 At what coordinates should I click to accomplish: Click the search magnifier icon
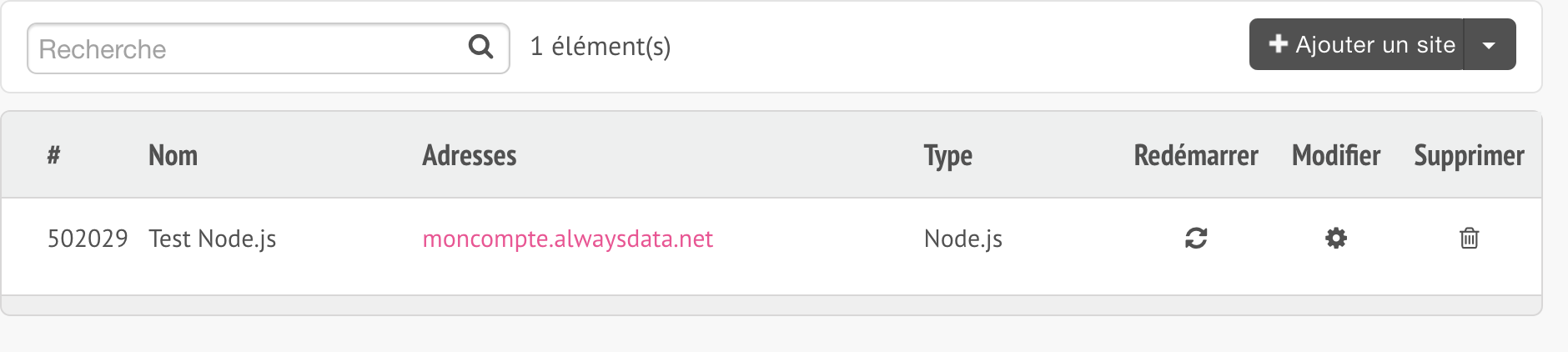pyautogui.click(x=481, y=47)
